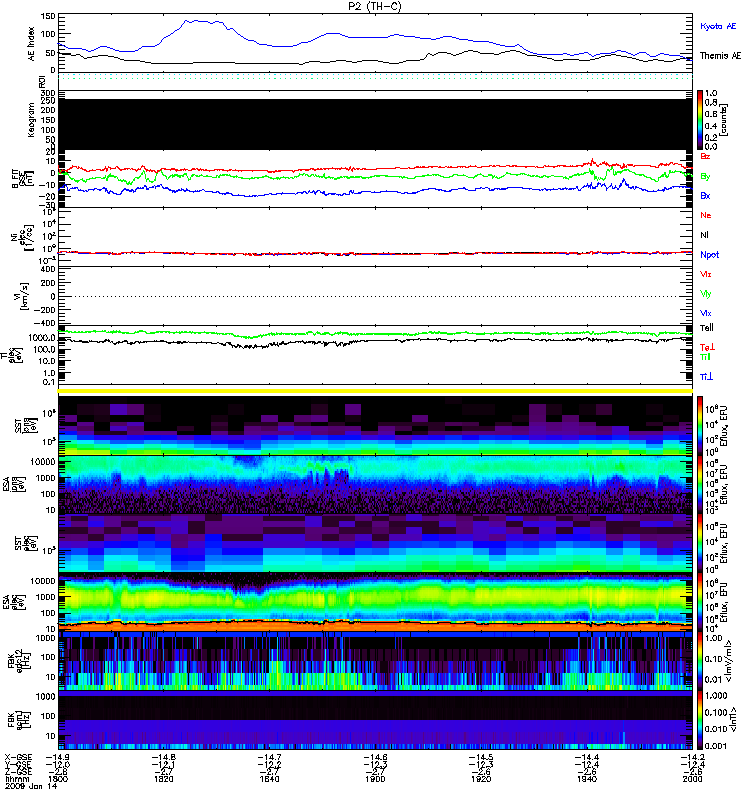The image size is (750, 800).
Task: Click the plot title P2 (TH-C)
Action: pos(375,6)
